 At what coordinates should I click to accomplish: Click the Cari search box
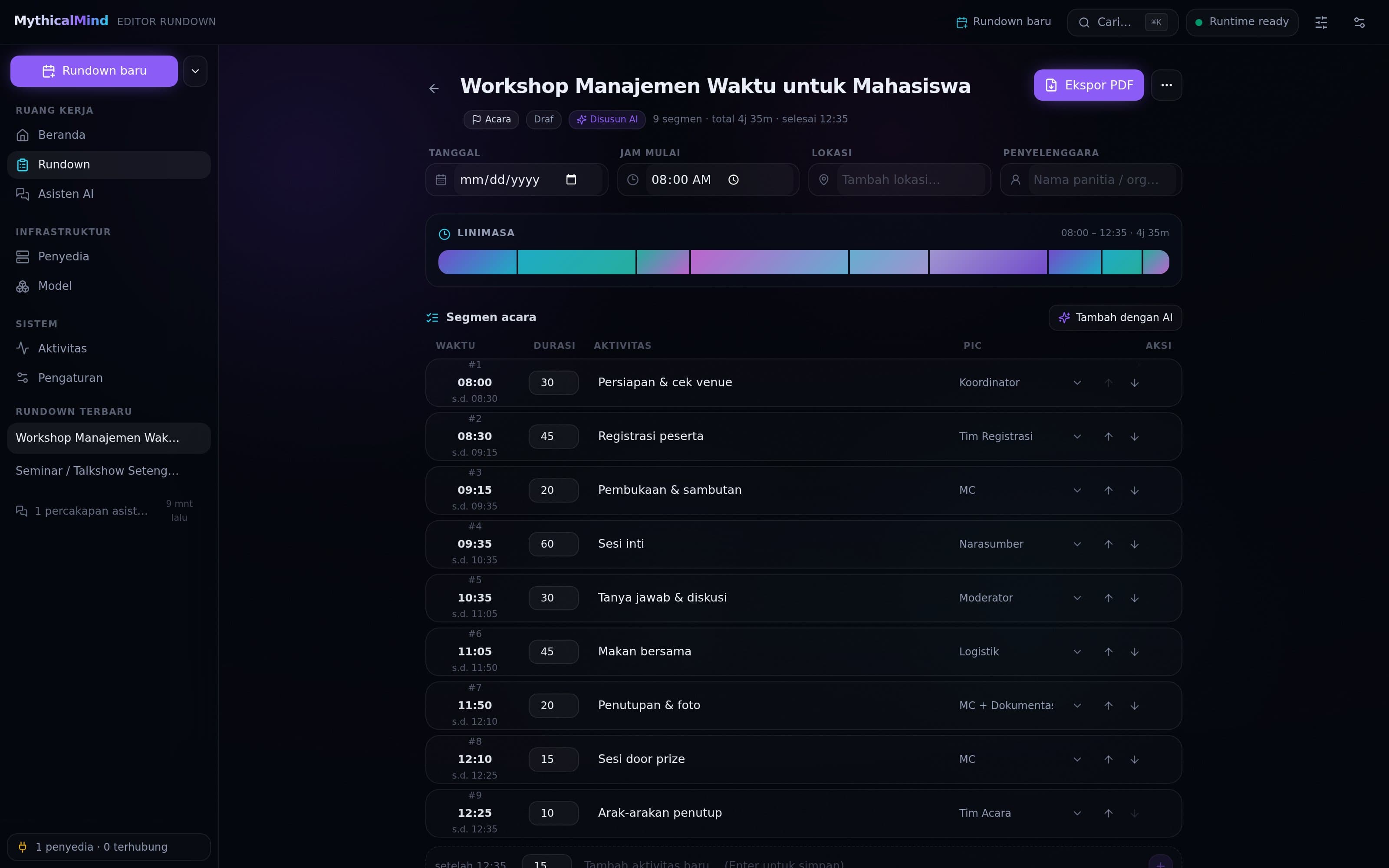pos(1122,23)
